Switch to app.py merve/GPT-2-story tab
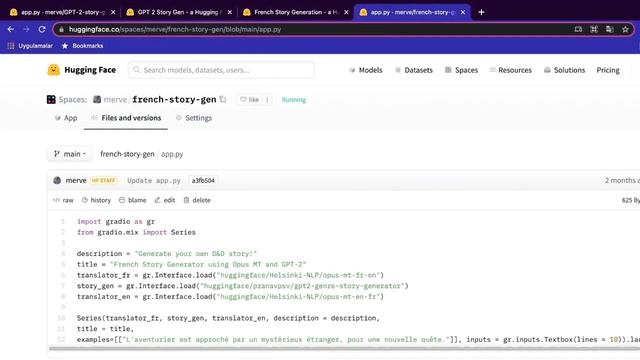Screen dimensions: 640x360 point(62,12)
